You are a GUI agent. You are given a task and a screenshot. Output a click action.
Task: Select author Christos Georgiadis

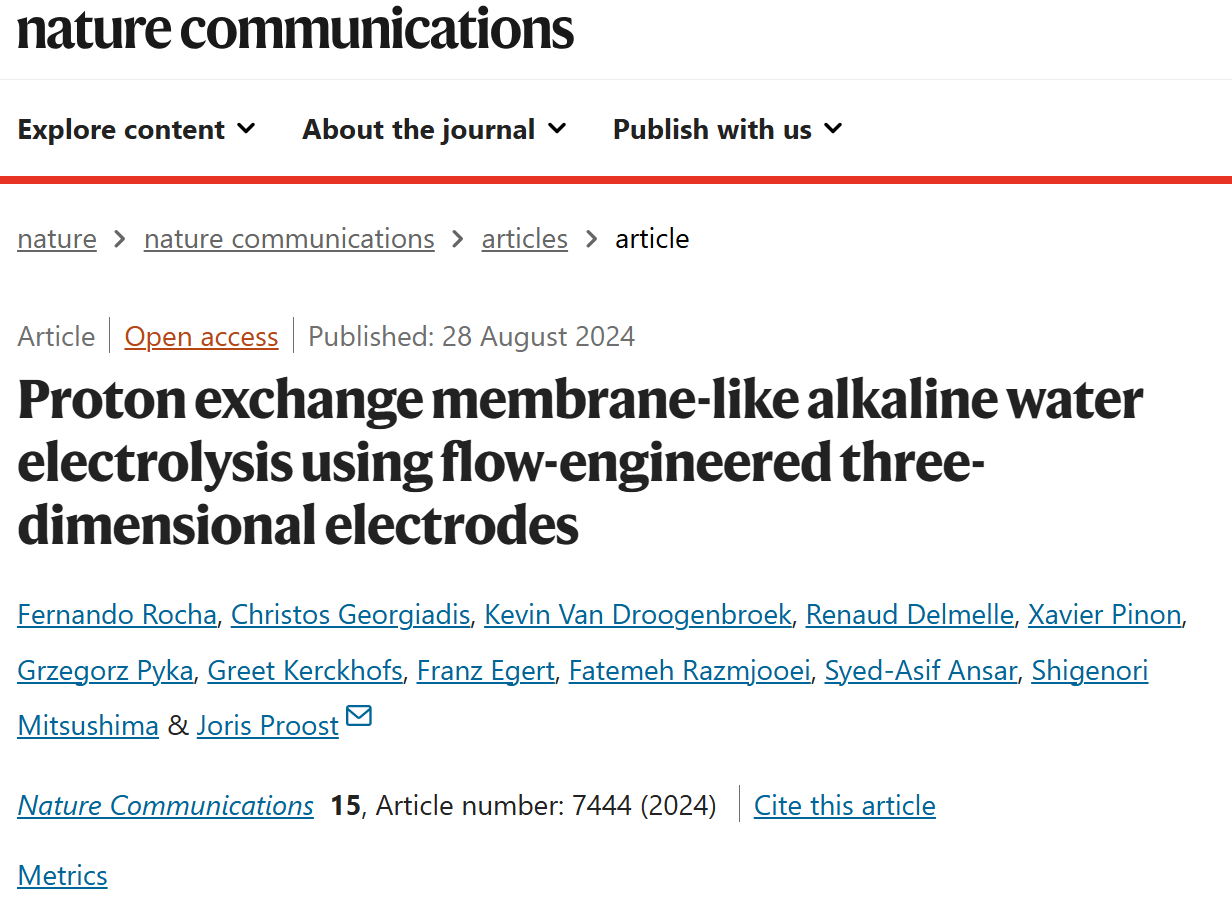[350, 614]
